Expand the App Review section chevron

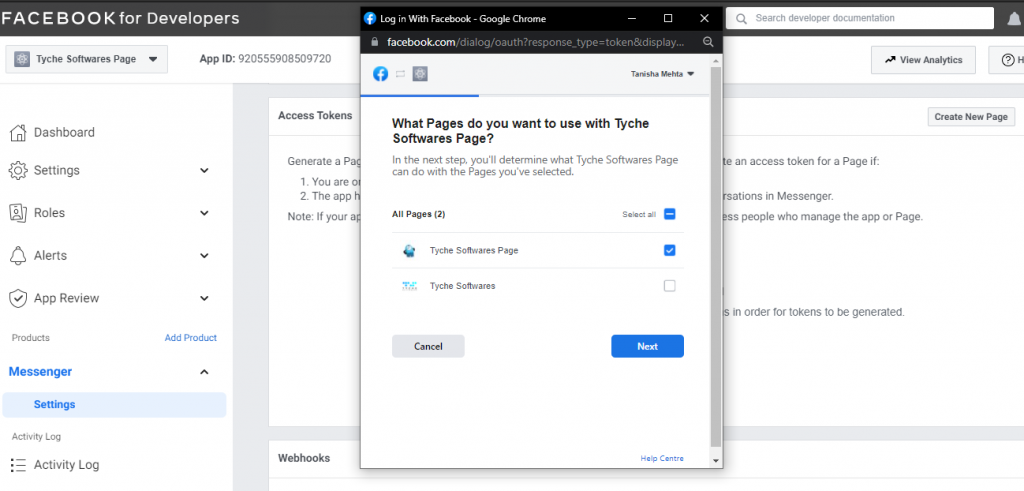pos(204,298)
